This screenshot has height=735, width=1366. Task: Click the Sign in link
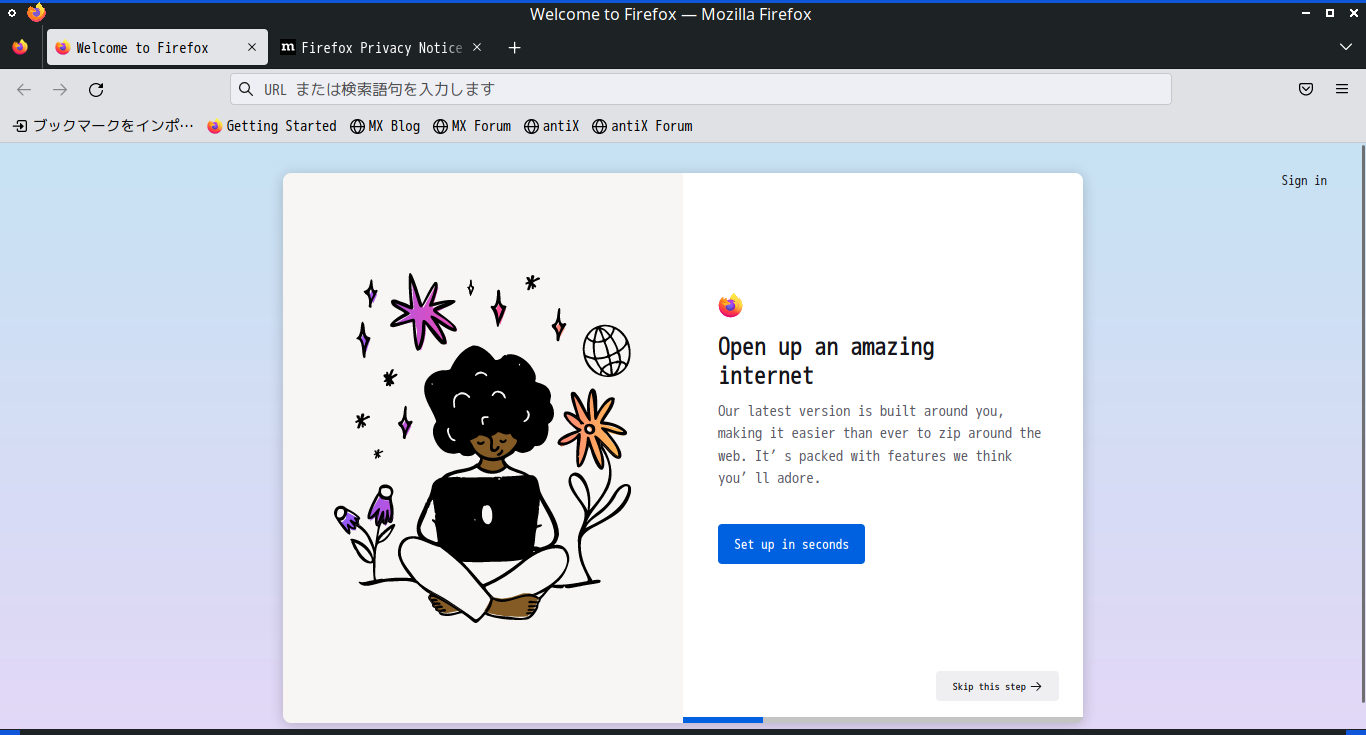[1304, 181]
